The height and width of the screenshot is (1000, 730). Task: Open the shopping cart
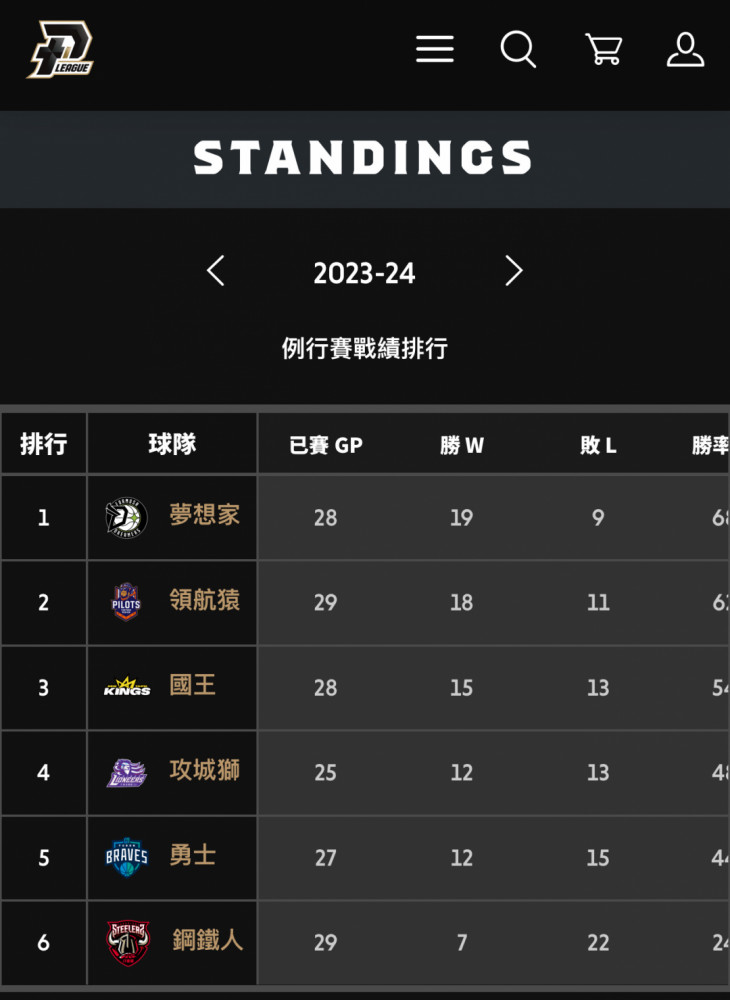click(603, 49)
